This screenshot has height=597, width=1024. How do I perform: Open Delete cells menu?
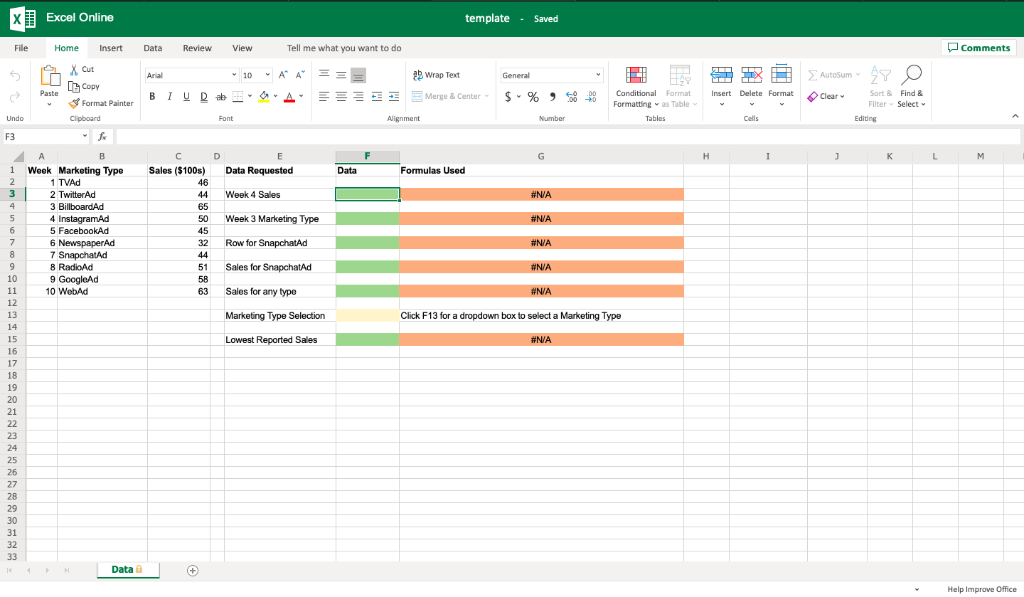751,86
